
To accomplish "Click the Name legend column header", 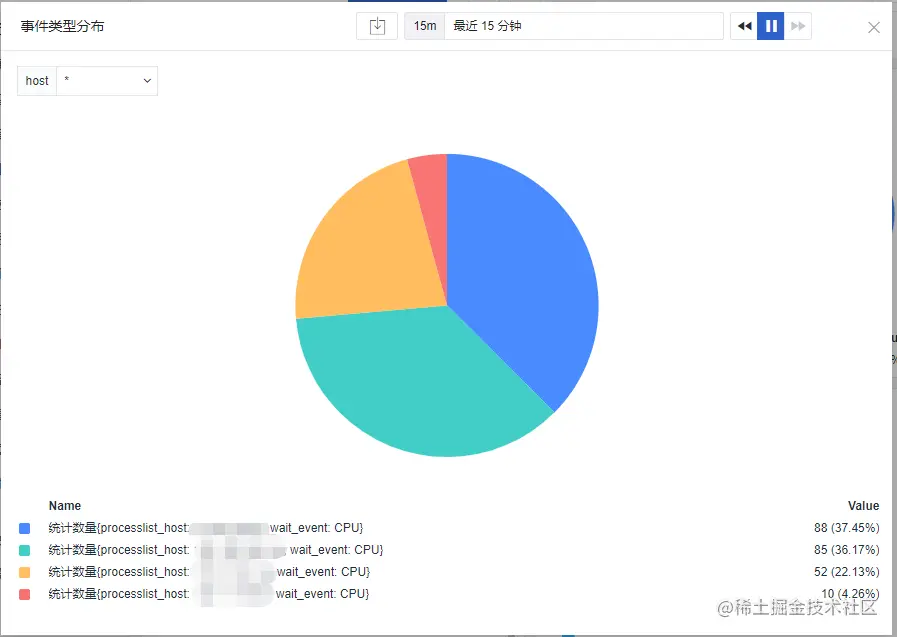I will tap(65, 505).
